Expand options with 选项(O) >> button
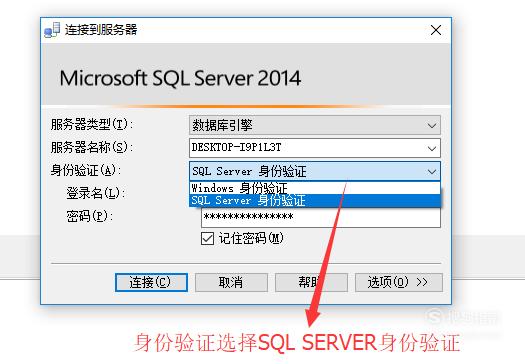 click(x=399, y=282)
